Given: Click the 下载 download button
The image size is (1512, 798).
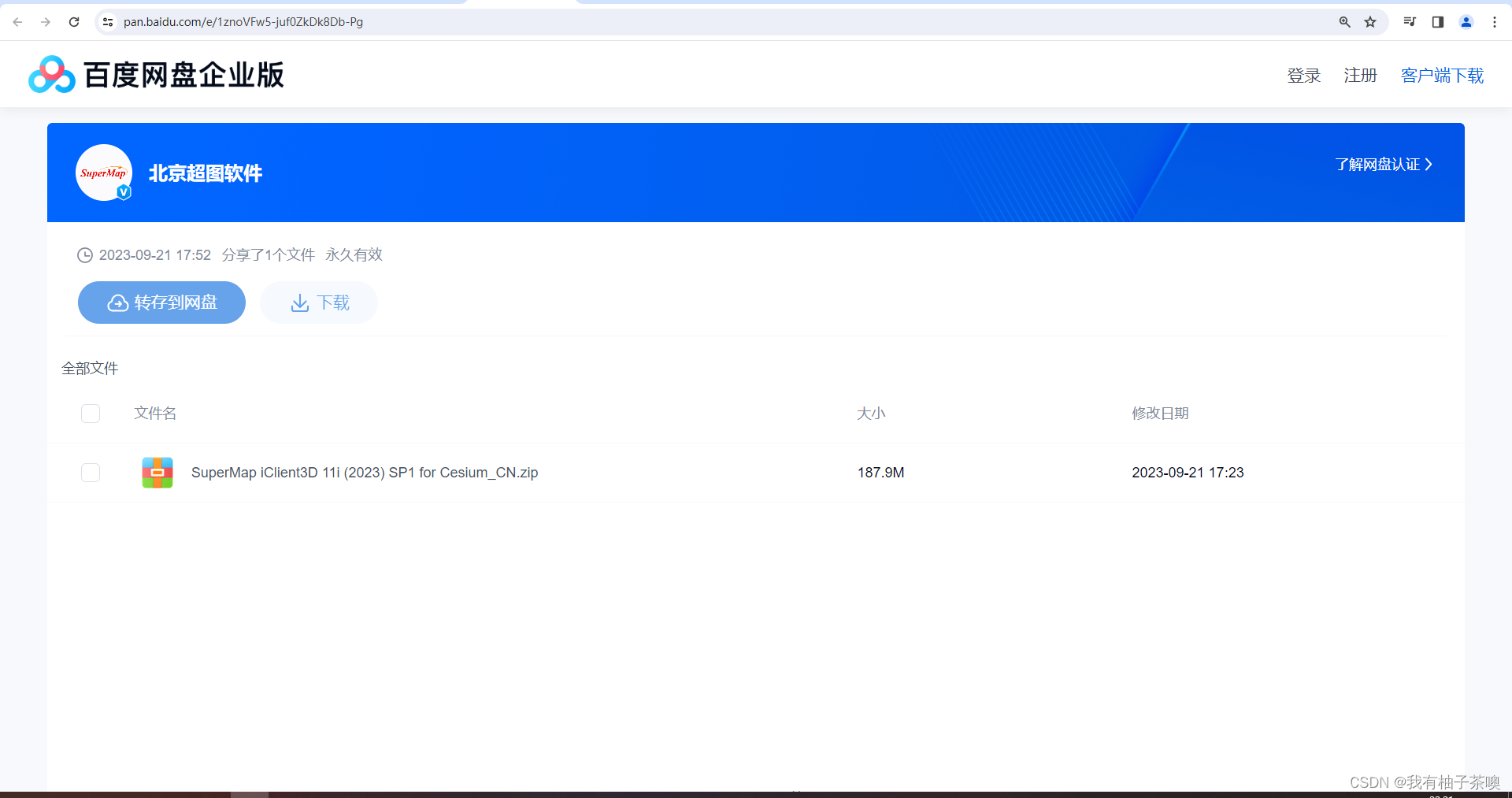Looking at the screenshot, I should 319,302.
